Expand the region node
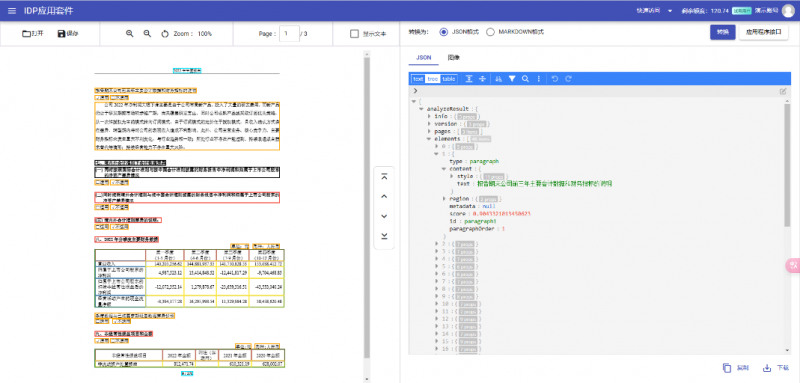Image resolution: width=800 pixels, height=383 pixels. [x=444, y=199]
